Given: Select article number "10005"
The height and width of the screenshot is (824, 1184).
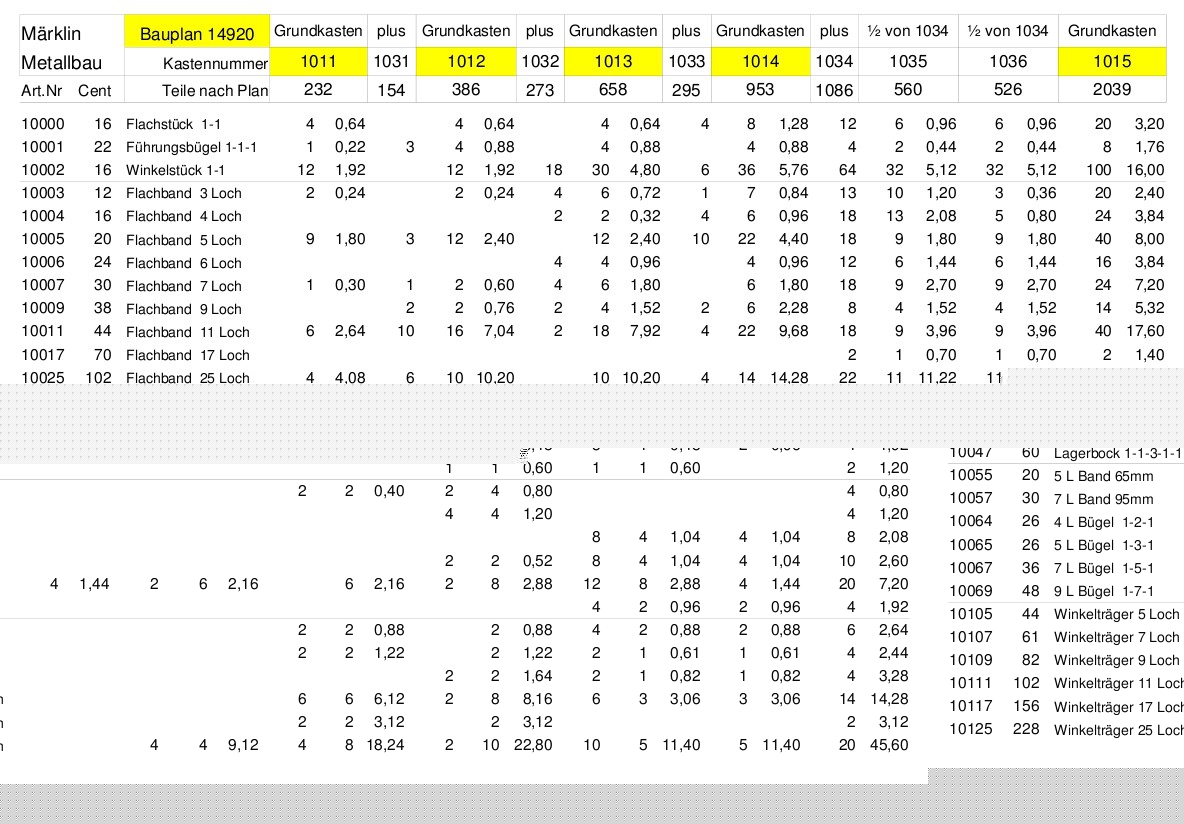Looking at the screenshot, I should 43,239.
